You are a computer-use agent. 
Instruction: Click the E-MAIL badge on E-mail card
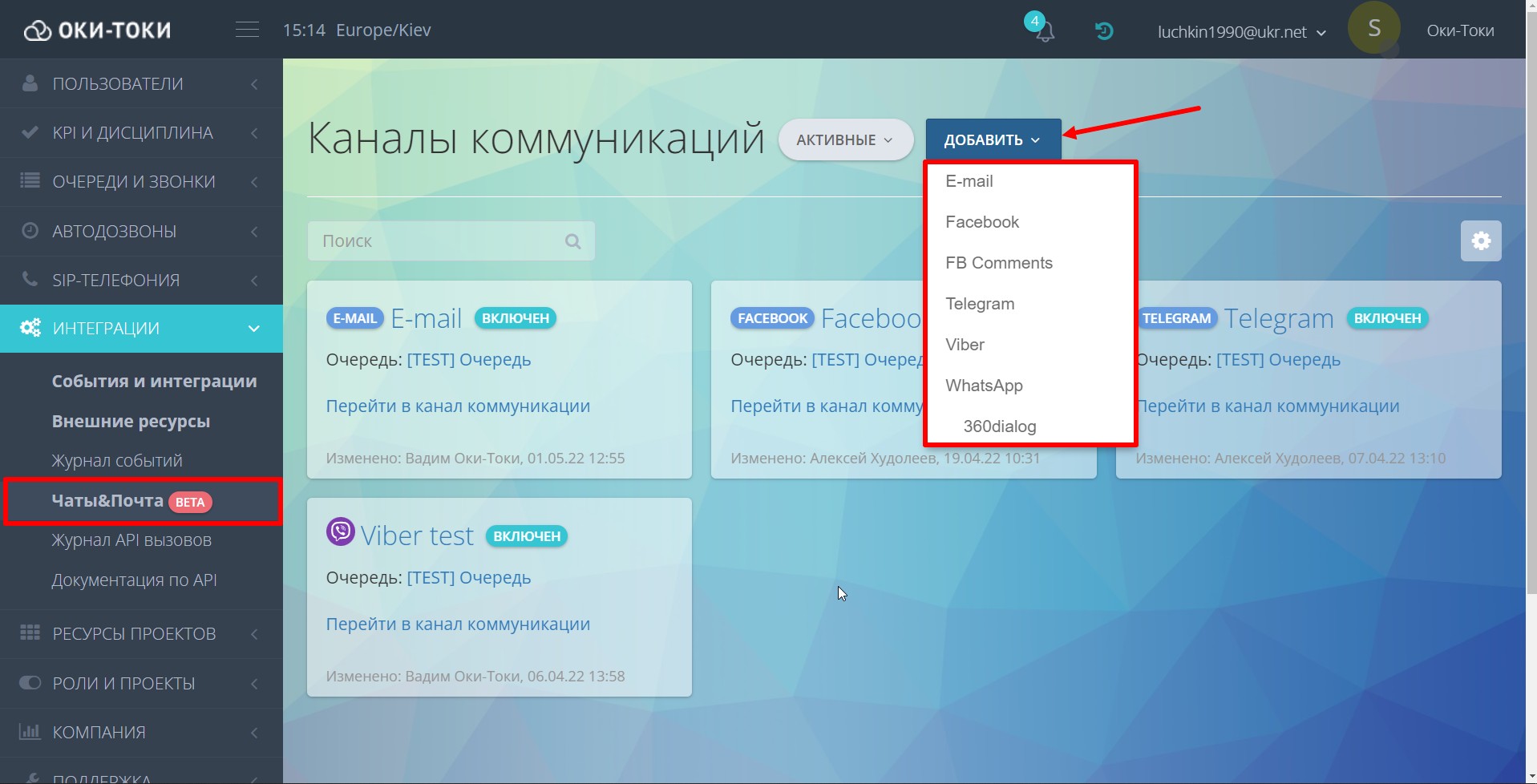[355, 318]
